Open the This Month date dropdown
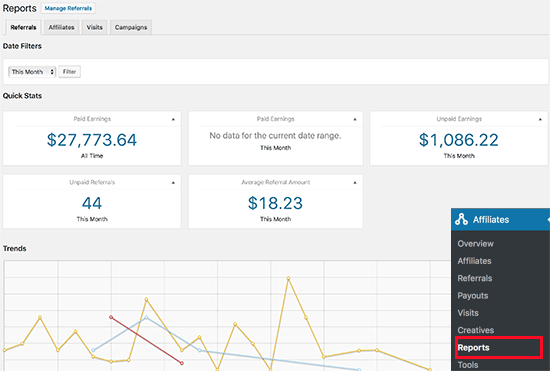The width and height of the screenshot is (550, 371). [x=32, y=72]
